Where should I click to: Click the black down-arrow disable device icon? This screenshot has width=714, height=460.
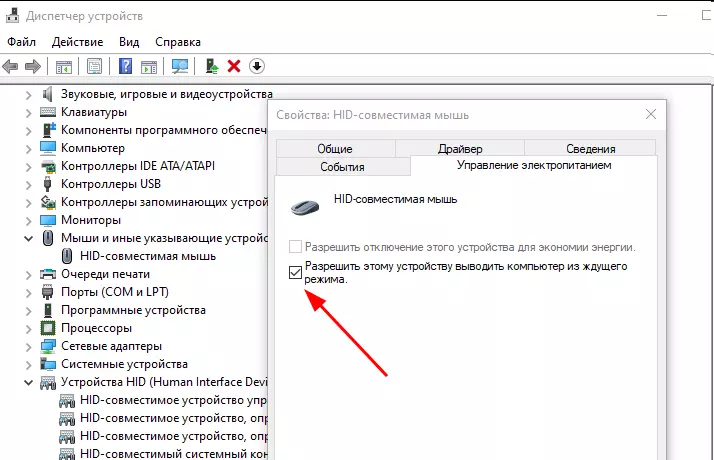257,66
